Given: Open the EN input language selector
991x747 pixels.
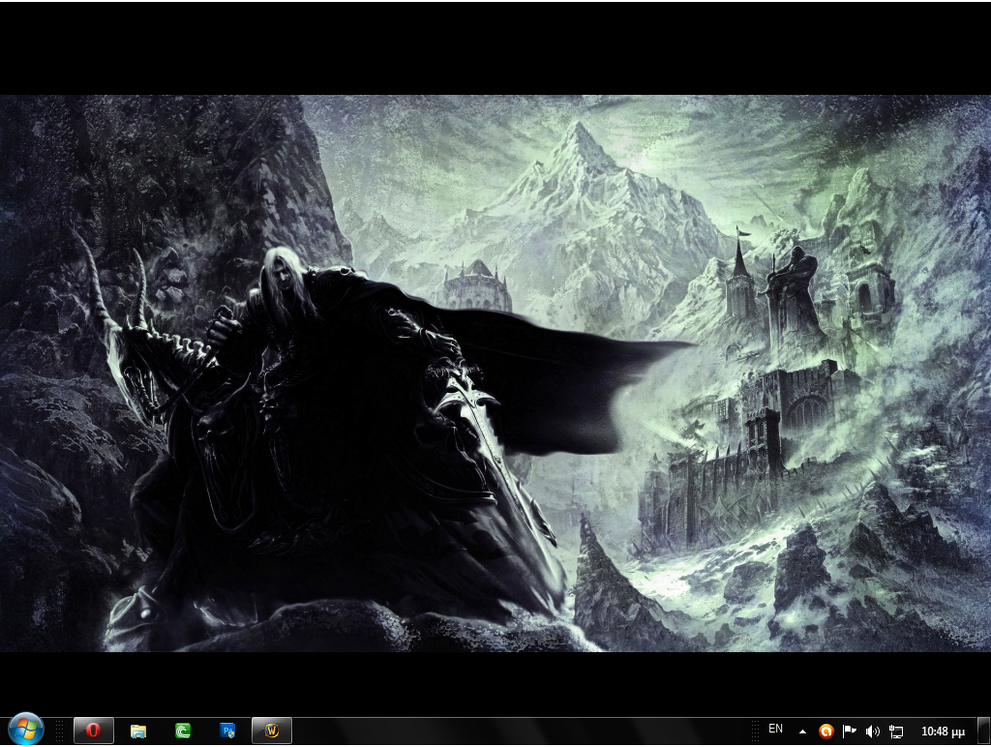Looking at the screenshot, I should 775,729.
